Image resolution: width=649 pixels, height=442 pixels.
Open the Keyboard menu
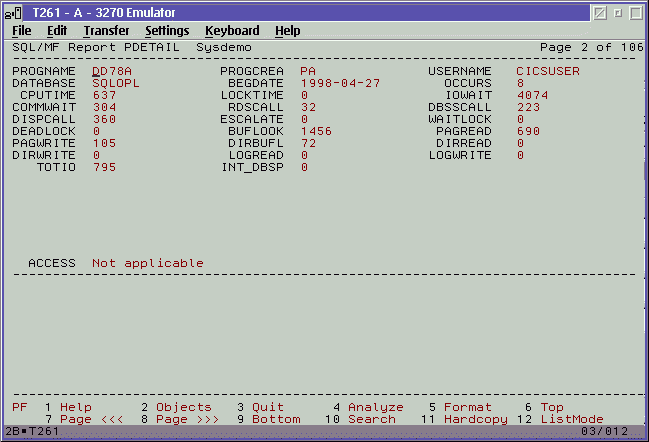point(232,31)
